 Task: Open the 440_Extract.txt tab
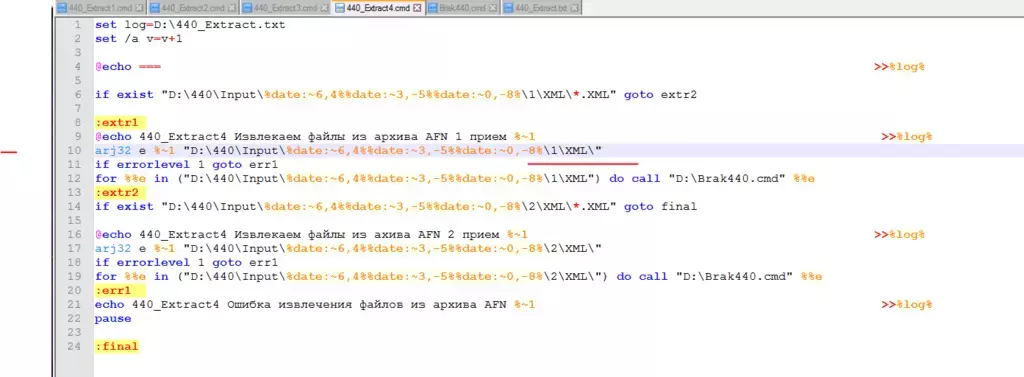(x=543, y=8)
